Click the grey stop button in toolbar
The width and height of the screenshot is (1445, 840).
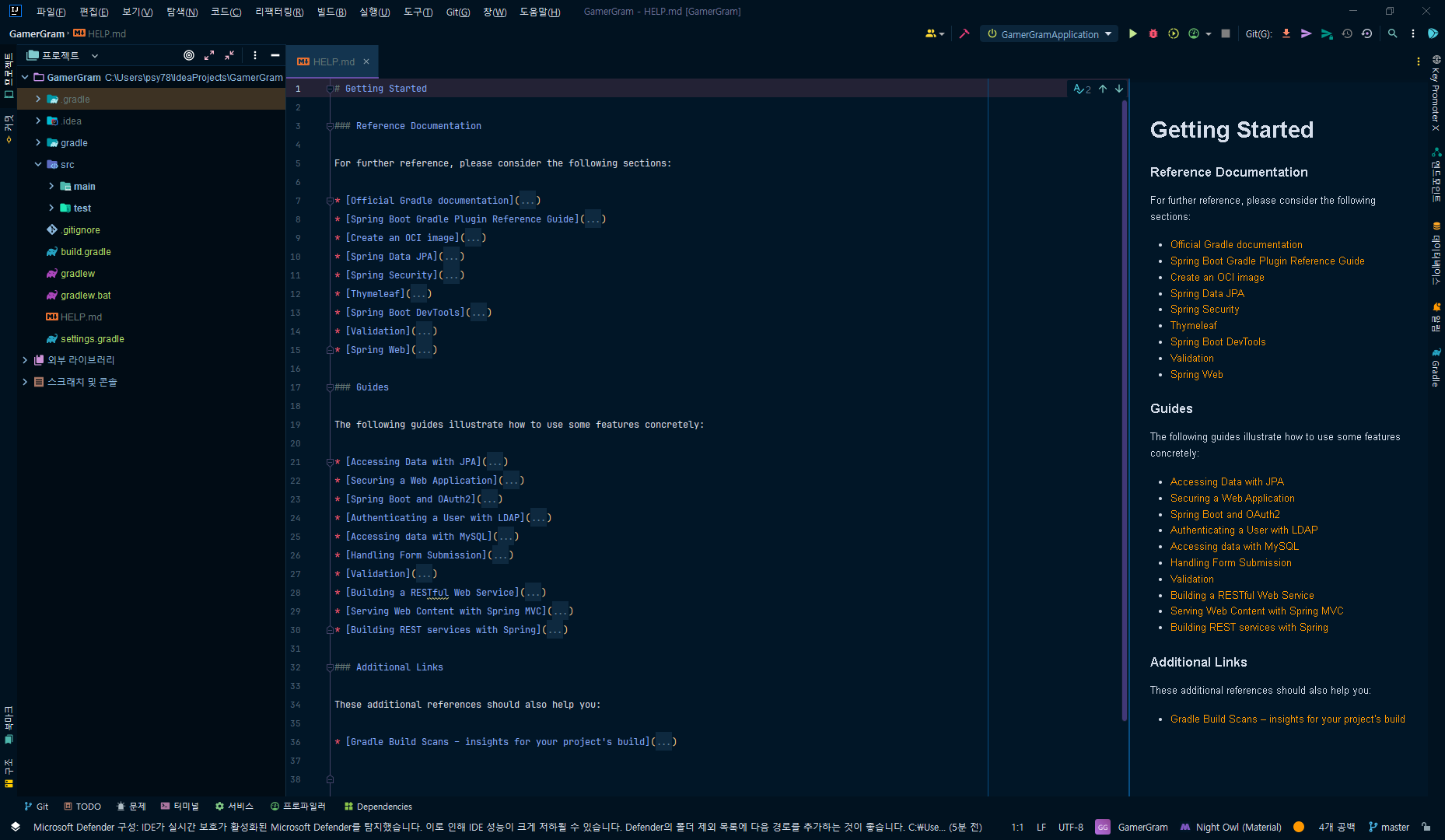pos(1226,33)
